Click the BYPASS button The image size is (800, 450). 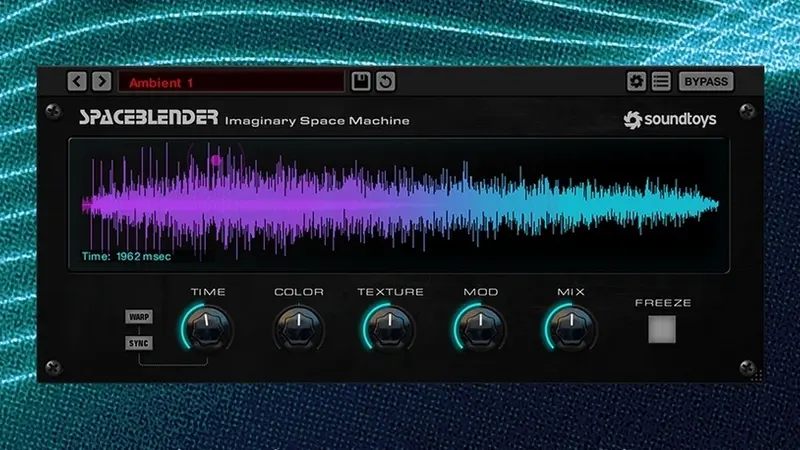point(706,81)
